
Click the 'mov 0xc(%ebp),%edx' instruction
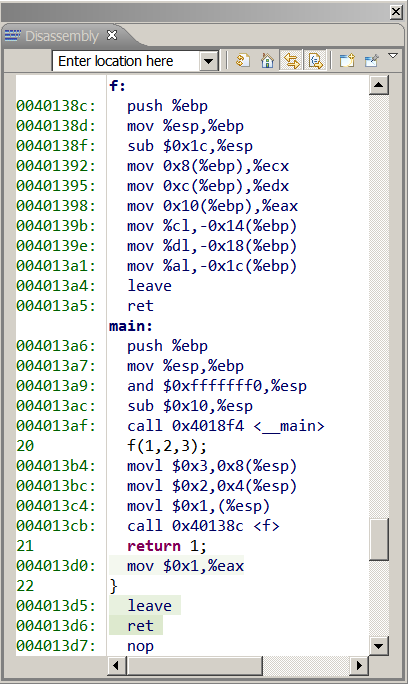[208, 186]
